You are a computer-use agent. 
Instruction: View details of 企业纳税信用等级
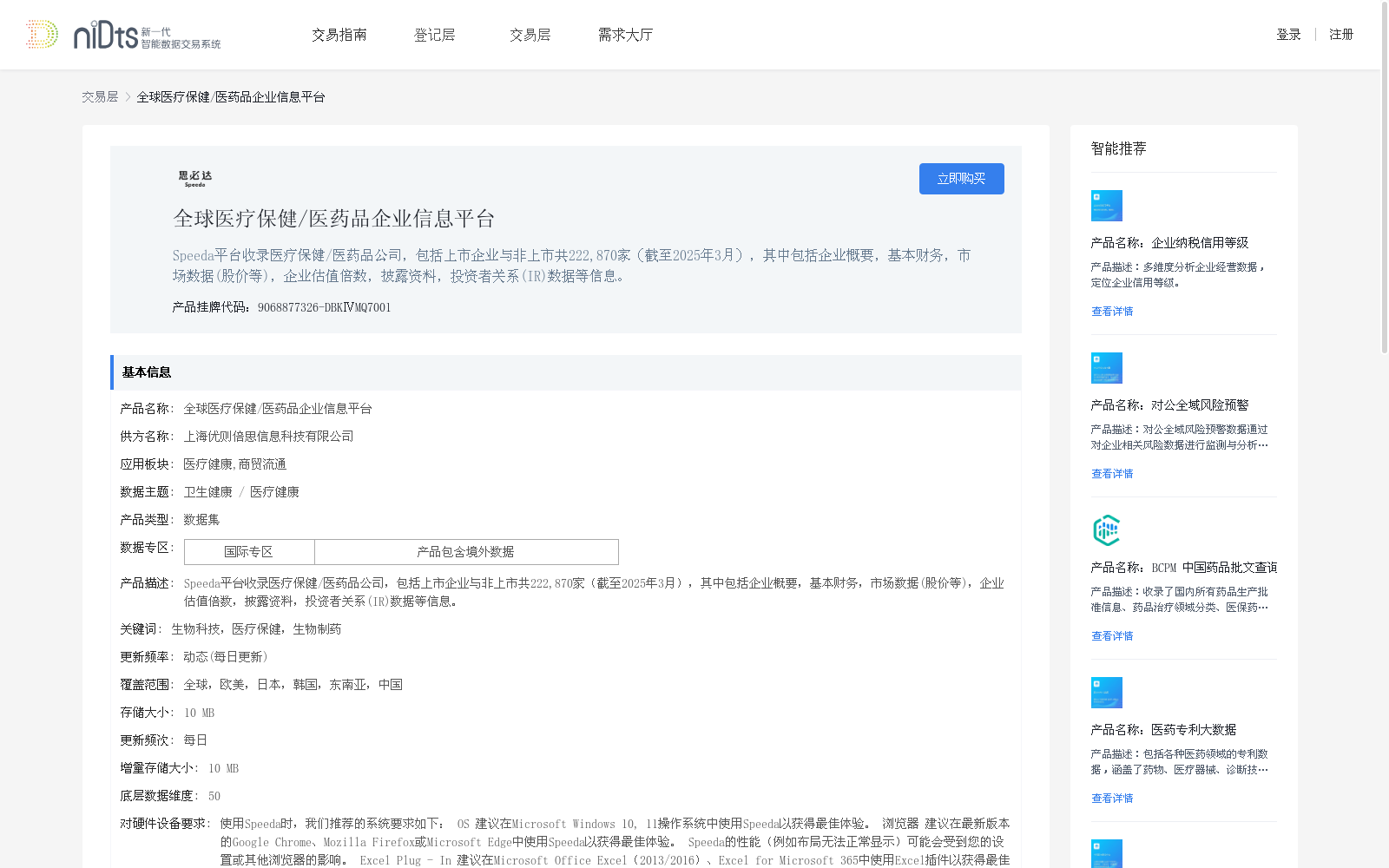click(1112, 312)
